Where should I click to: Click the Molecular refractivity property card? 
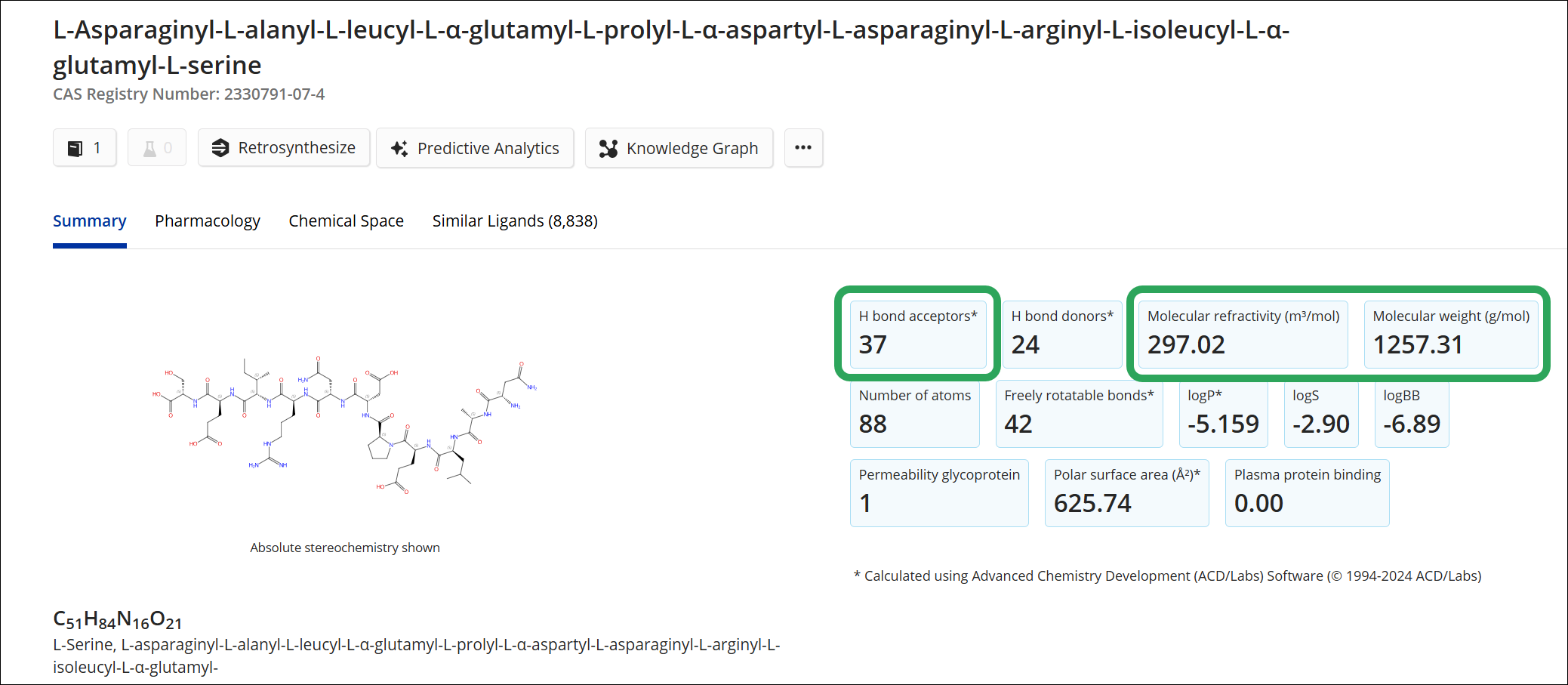coord(1243,334)
